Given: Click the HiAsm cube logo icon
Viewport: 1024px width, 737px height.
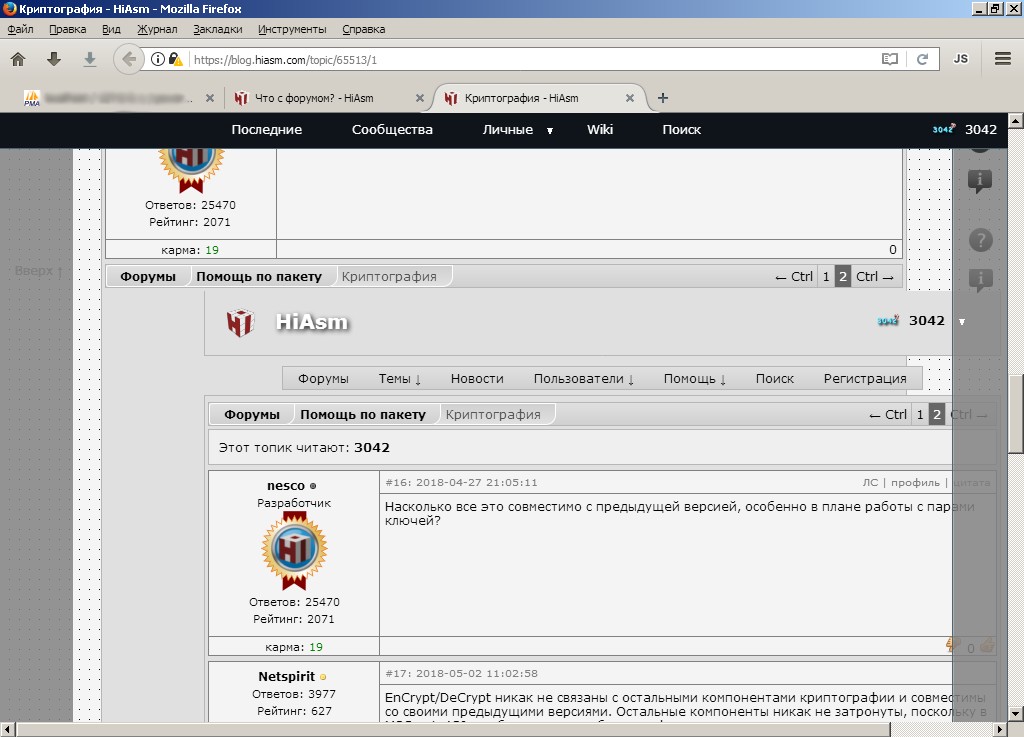Looking at the screenshot, I should click(x=240, y=323).
